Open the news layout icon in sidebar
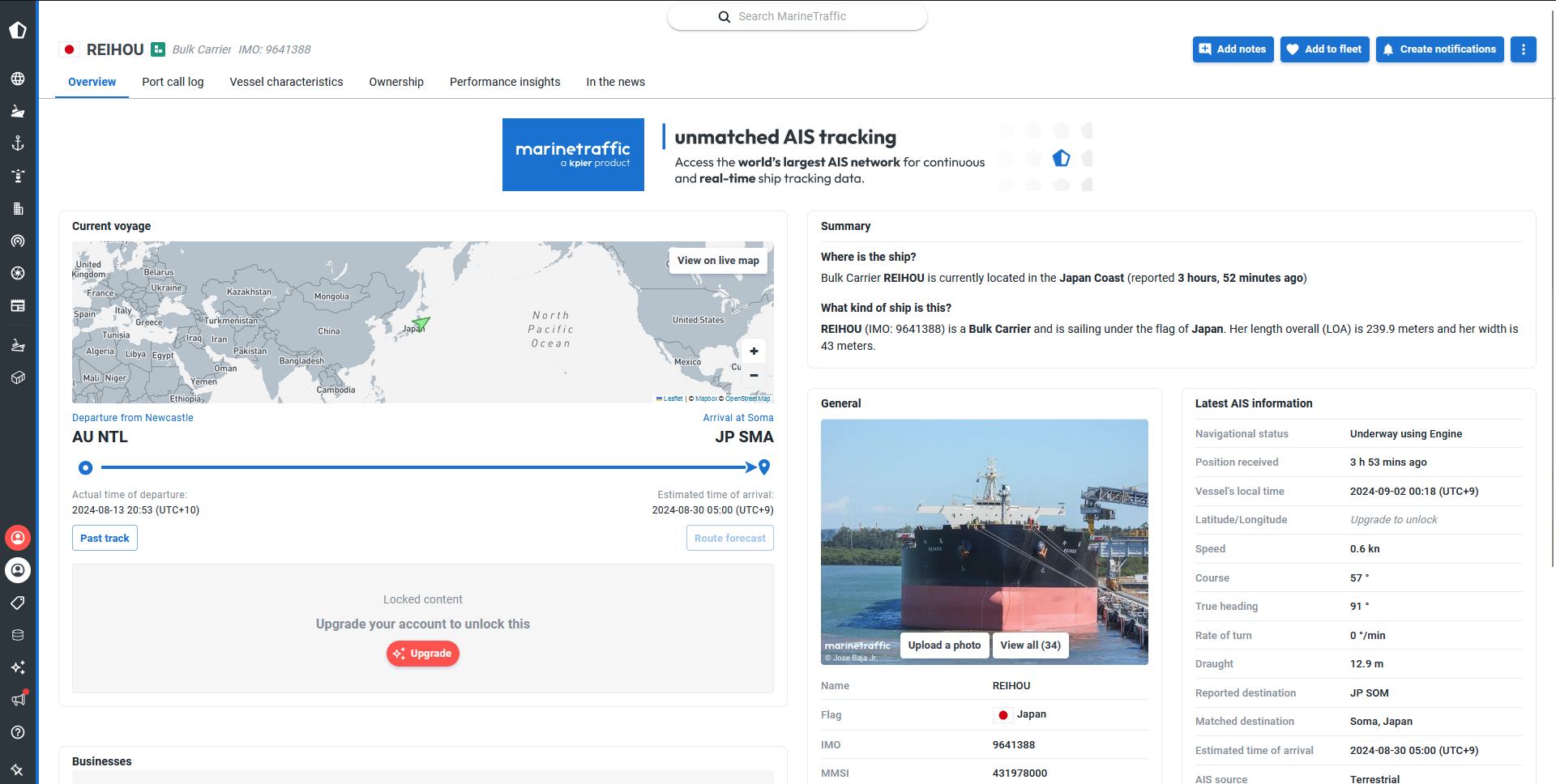The width and height of the screenshot is (1556, 784). coord(18,305)
